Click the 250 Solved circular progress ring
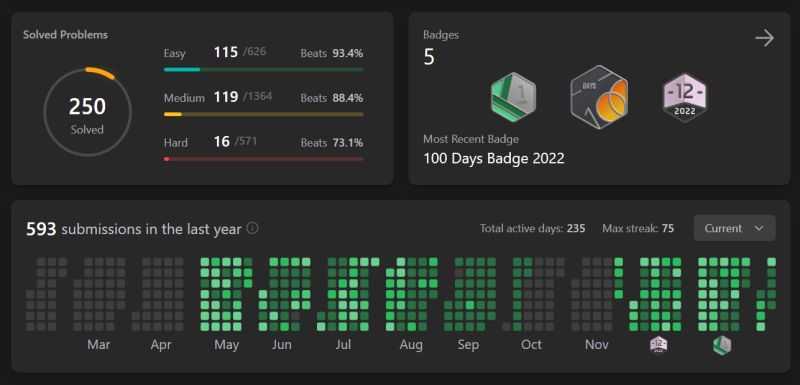800x385 pixels. 87,112
